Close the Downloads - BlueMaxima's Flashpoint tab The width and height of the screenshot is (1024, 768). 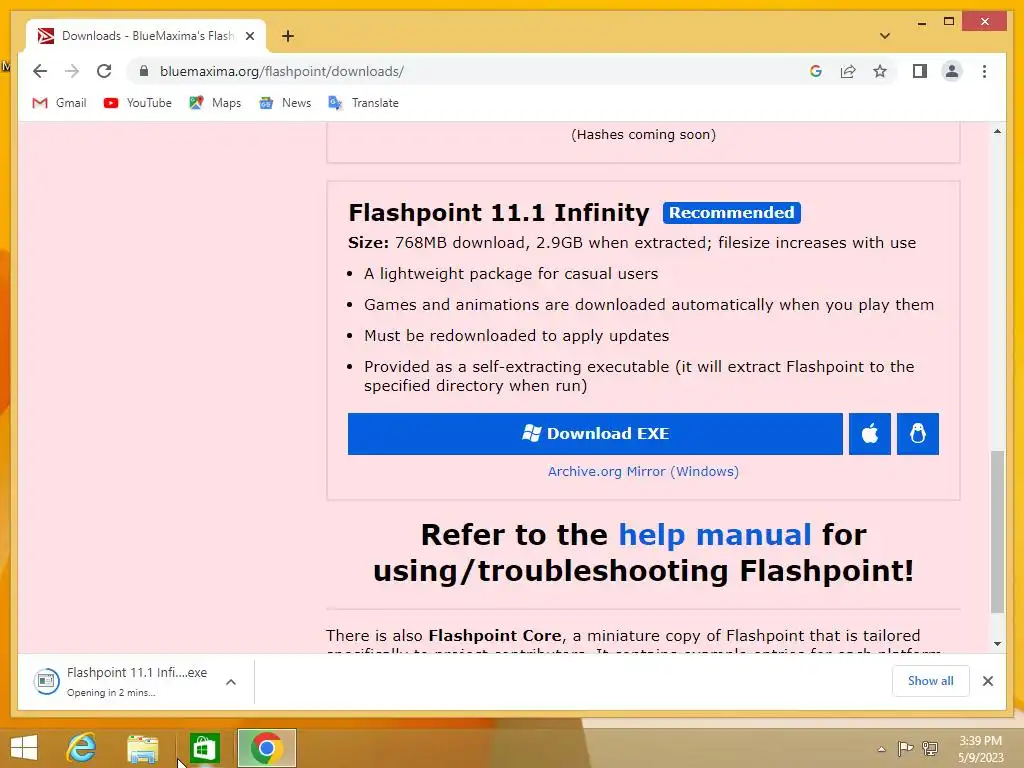[x=249, y=36]
